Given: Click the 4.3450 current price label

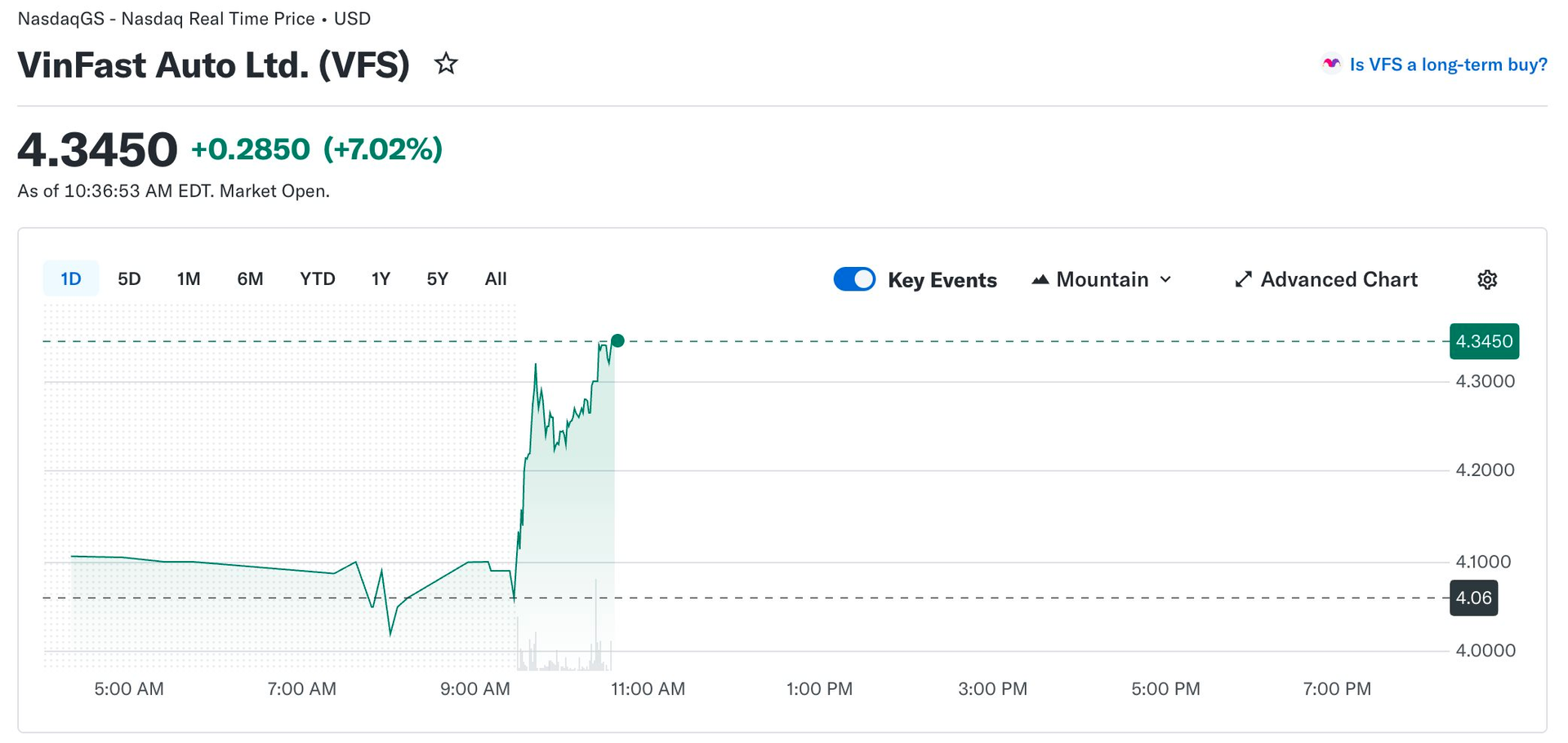Looking at the screenshot, I should [1484, 341].
